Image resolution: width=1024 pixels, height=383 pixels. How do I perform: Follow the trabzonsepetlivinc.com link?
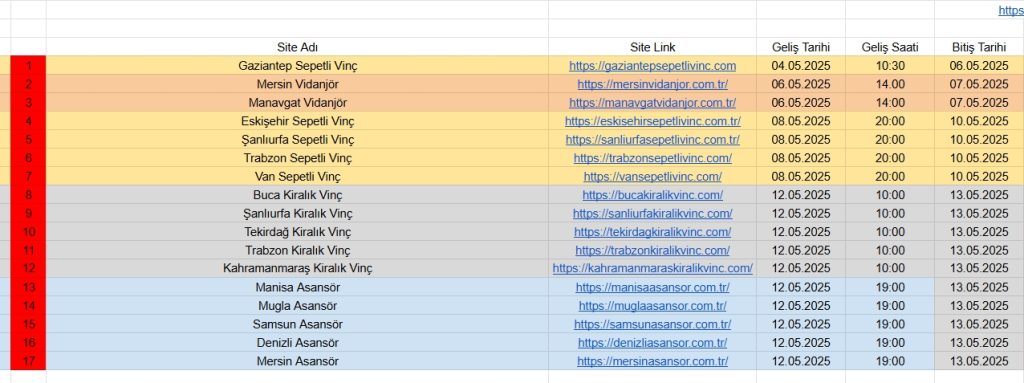point(652,158)
